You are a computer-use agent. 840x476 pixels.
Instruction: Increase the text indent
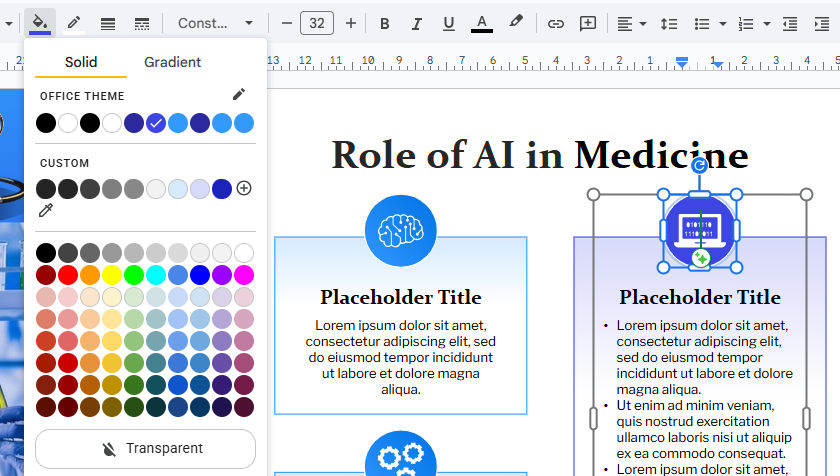[822, 24]
